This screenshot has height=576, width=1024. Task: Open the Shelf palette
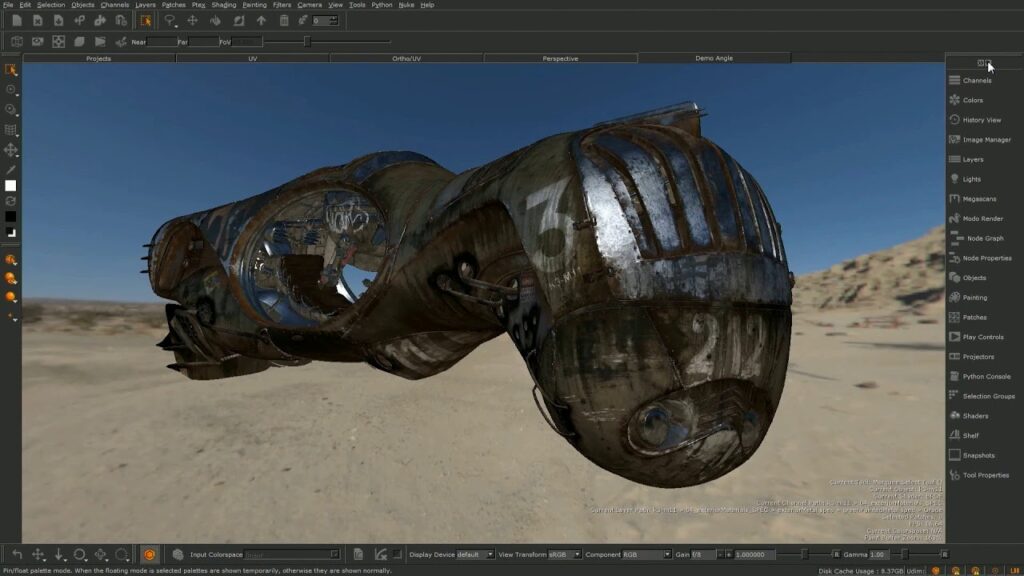point(970,436)
